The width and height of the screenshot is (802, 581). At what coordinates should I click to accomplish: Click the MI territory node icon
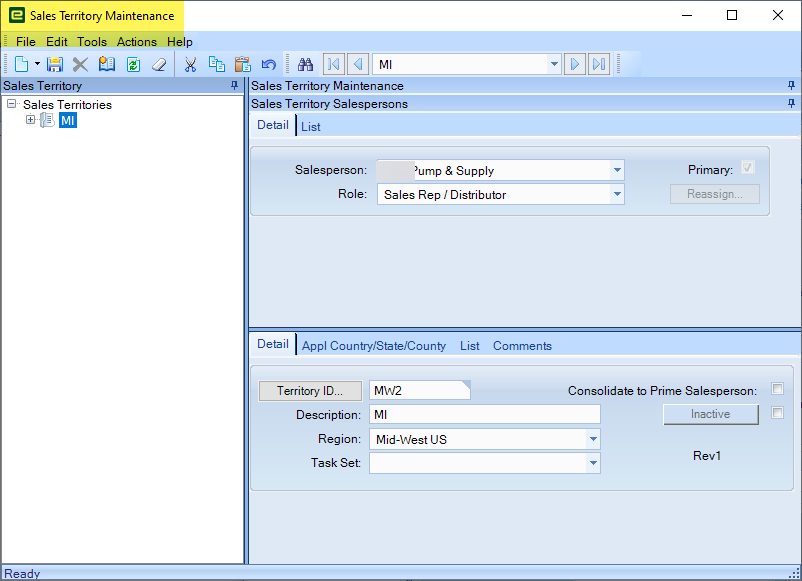click(47, 120)
